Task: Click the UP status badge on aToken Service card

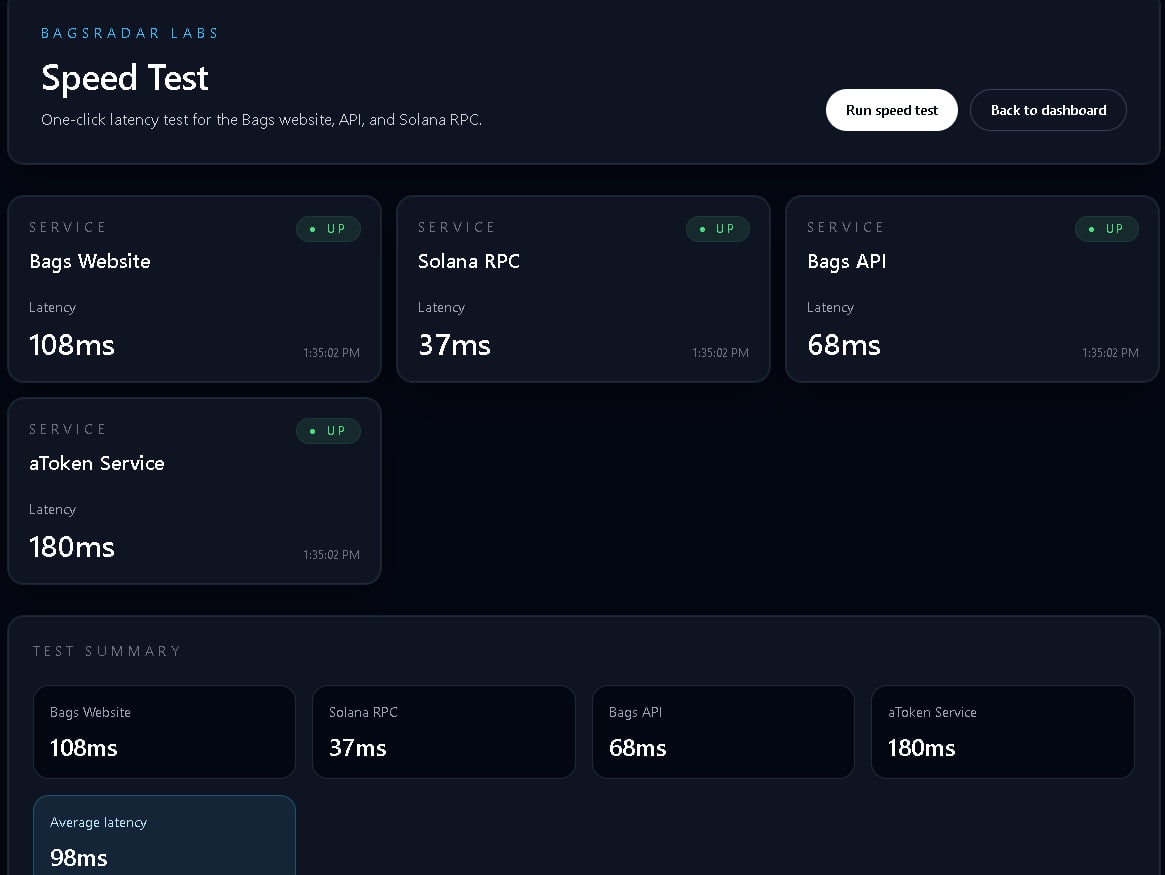Action: click(328, 431)
